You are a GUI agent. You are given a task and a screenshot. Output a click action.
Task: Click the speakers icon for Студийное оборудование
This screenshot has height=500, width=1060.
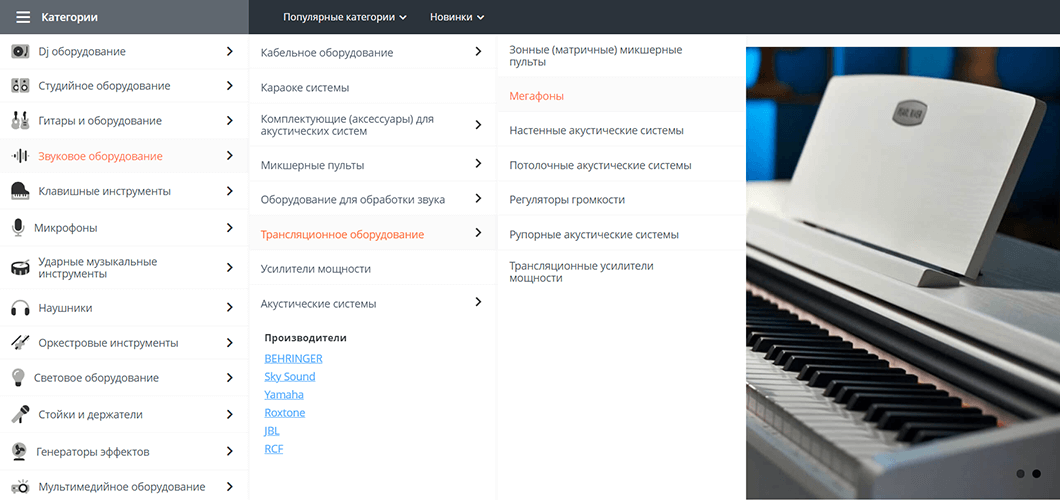point(20,86)
